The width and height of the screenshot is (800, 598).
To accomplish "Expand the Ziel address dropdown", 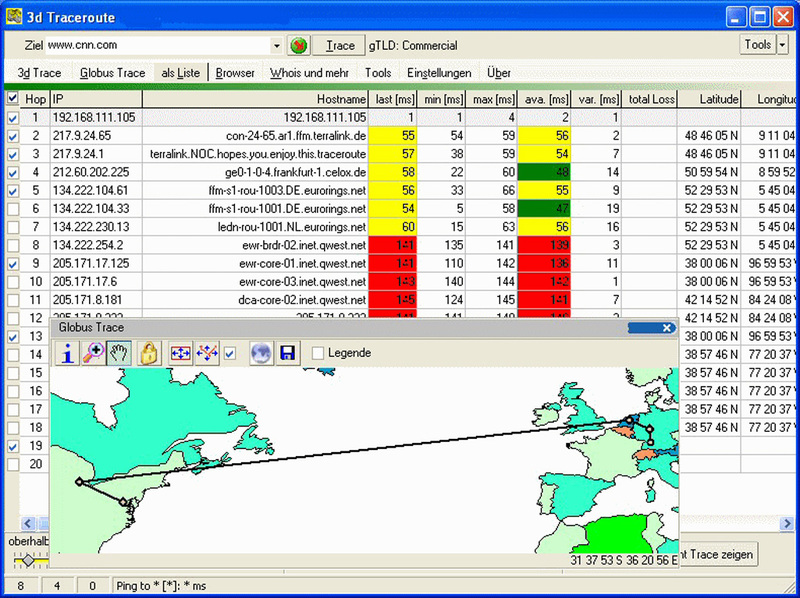I will (277, 46).
